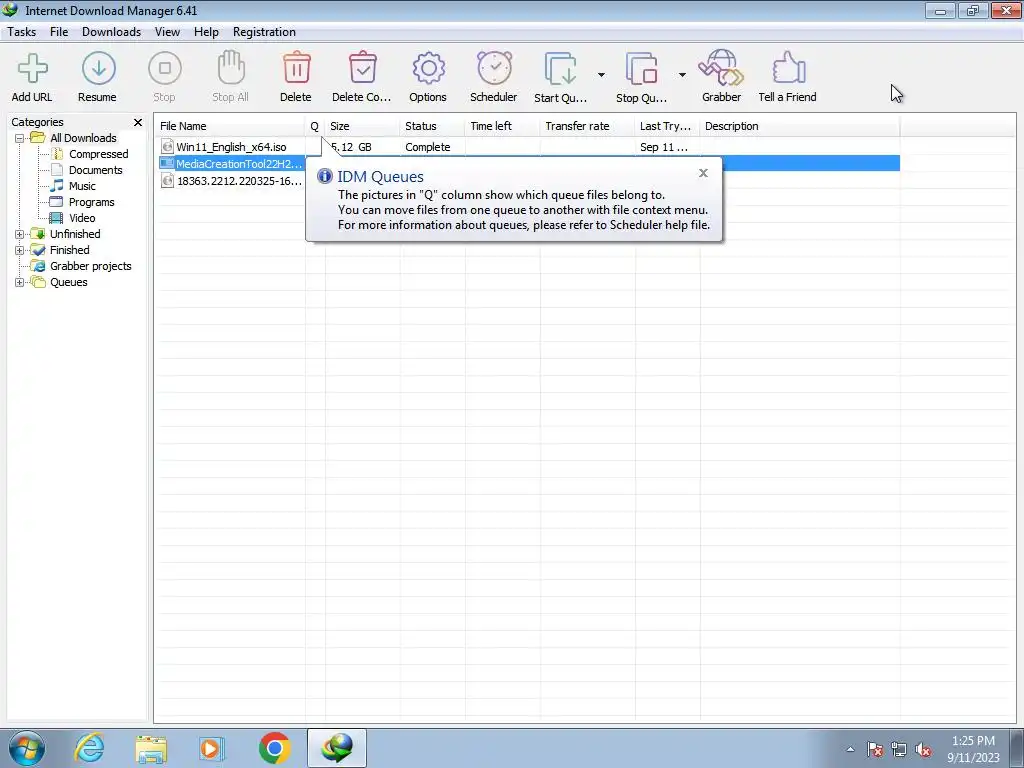The height and width of the screenshot is (768, 1024).
Task: Click the Delete Completed icon
Action: click(x=362, y=68)
